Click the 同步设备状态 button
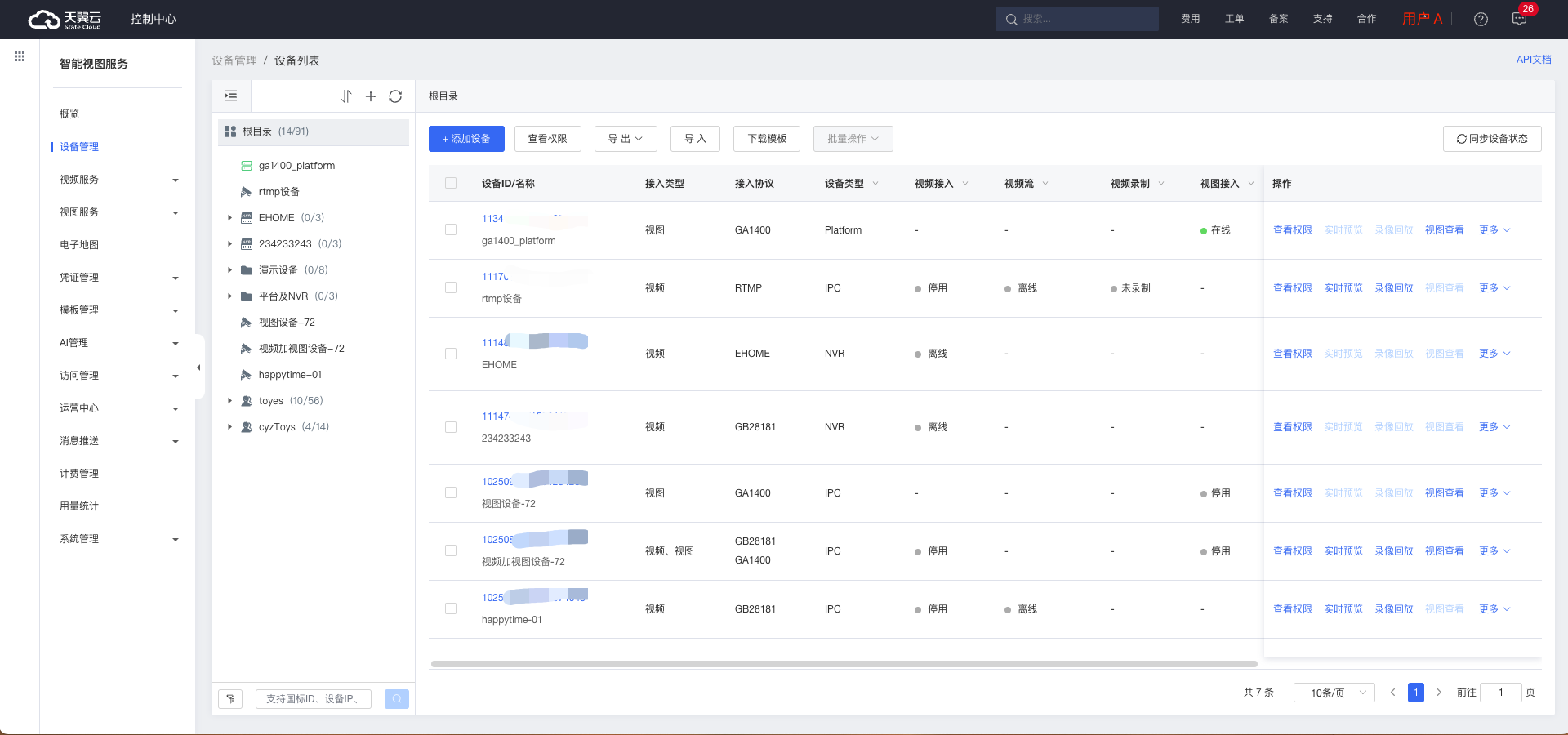 tap(1492, 139)
